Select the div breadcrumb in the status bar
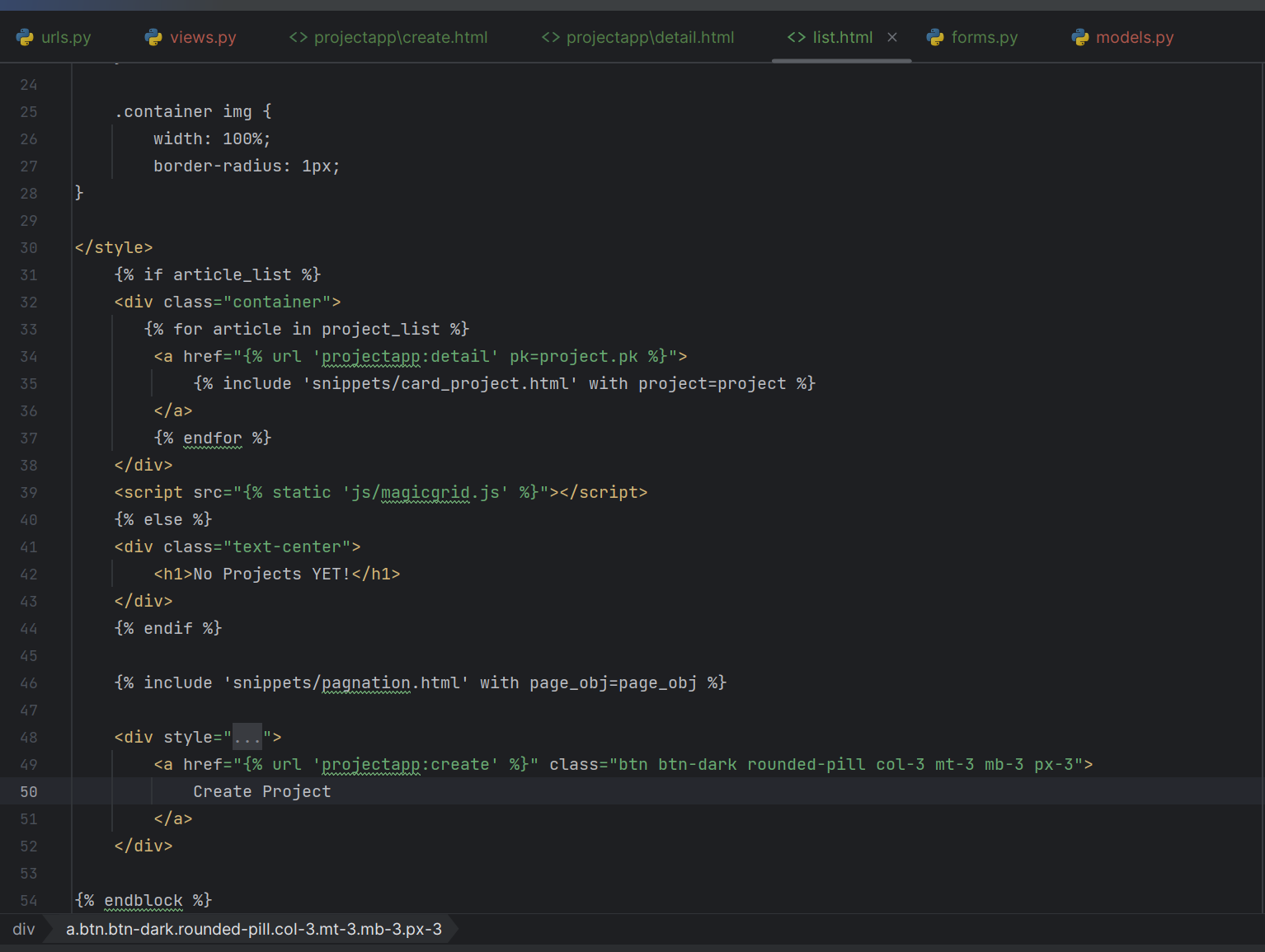This screenshot has height=952, width=1265. [24, 929]
